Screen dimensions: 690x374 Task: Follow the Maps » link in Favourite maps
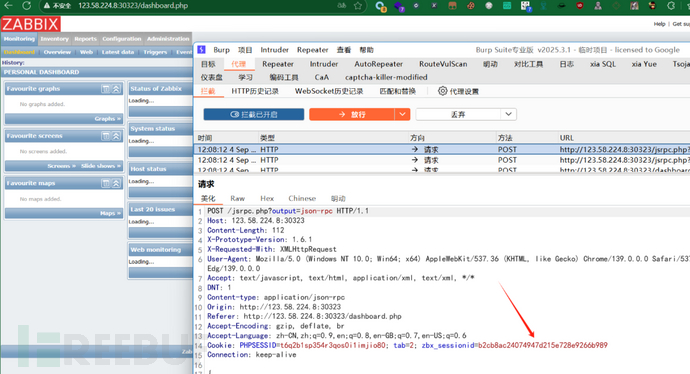[110, 213]
